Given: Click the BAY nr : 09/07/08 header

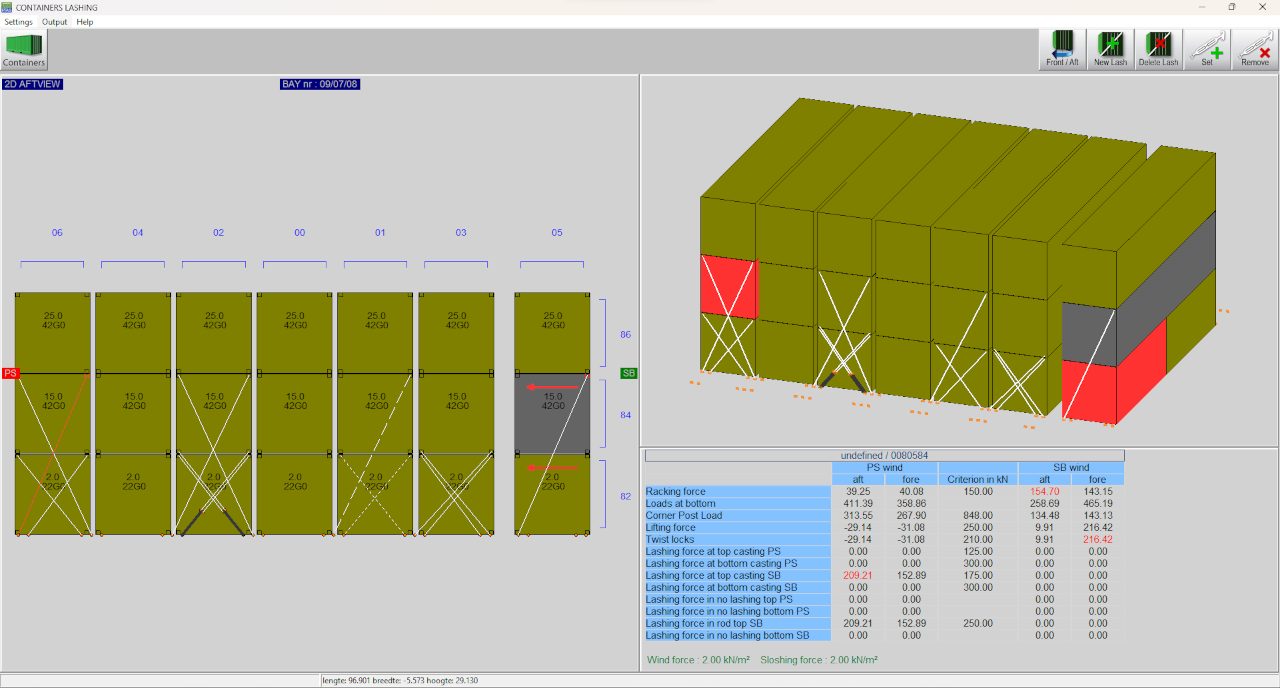Looking at the screenshot, I should 320,84.
